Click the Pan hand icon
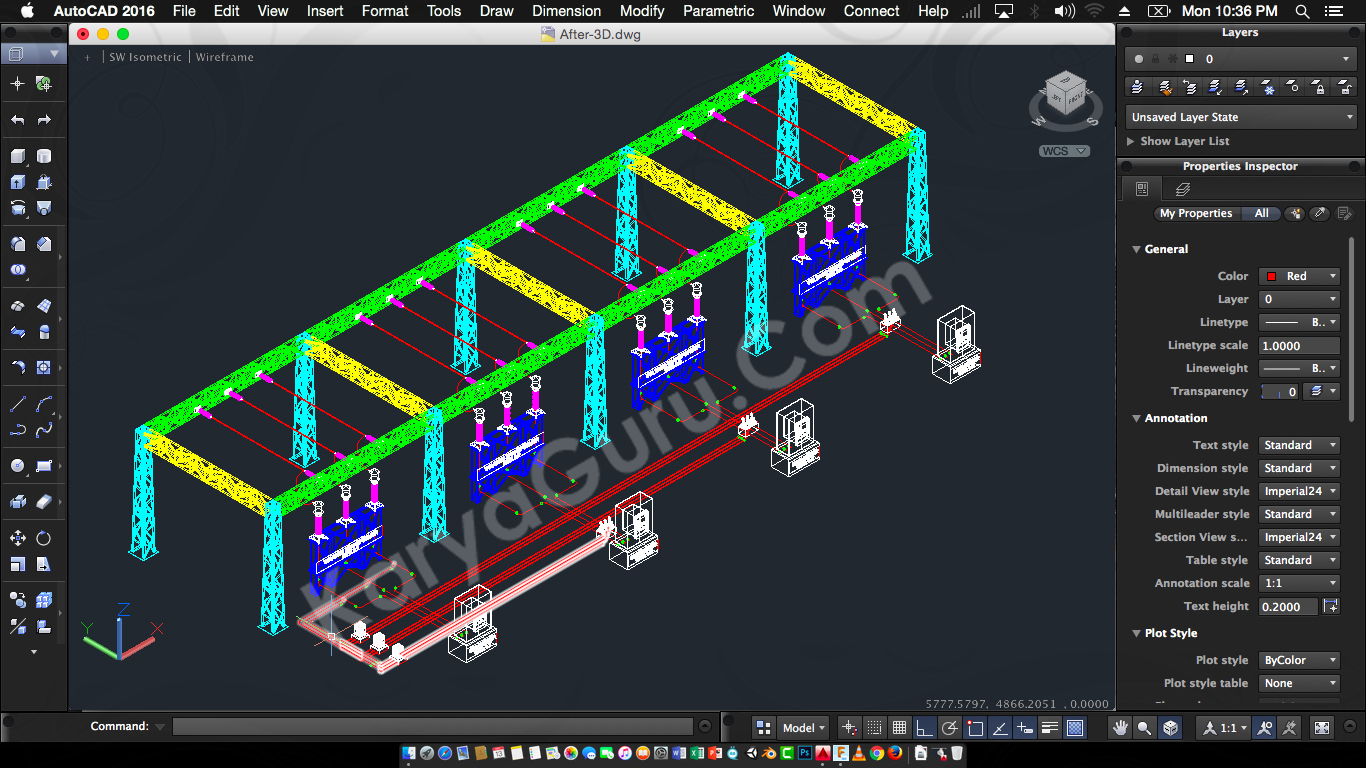This screenshot has width=1366, height=768. 1122,728
